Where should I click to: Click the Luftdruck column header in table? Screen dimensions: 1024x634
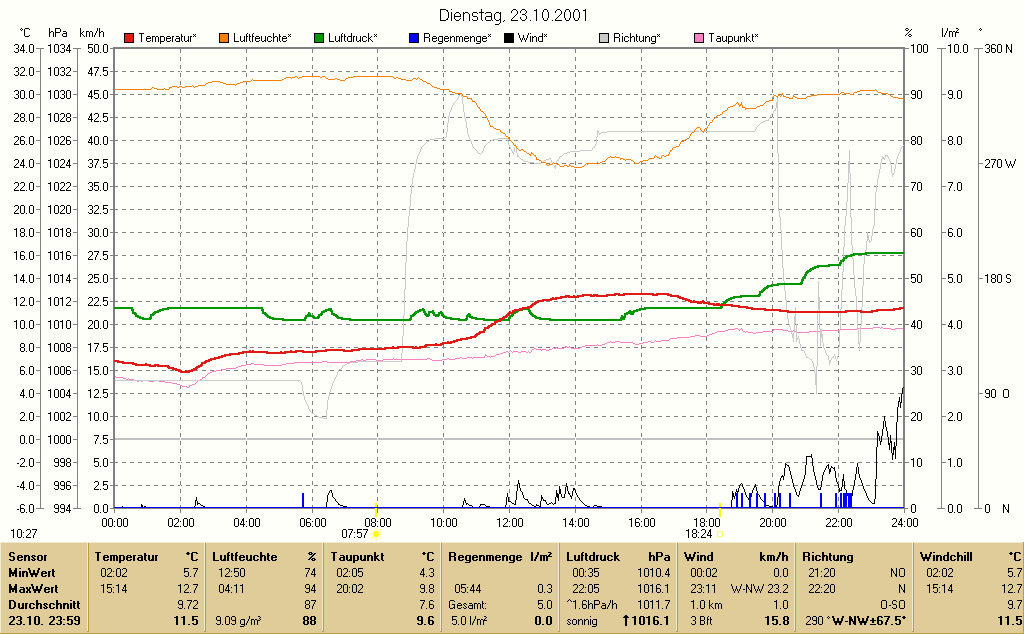click(x=593, y=557)
